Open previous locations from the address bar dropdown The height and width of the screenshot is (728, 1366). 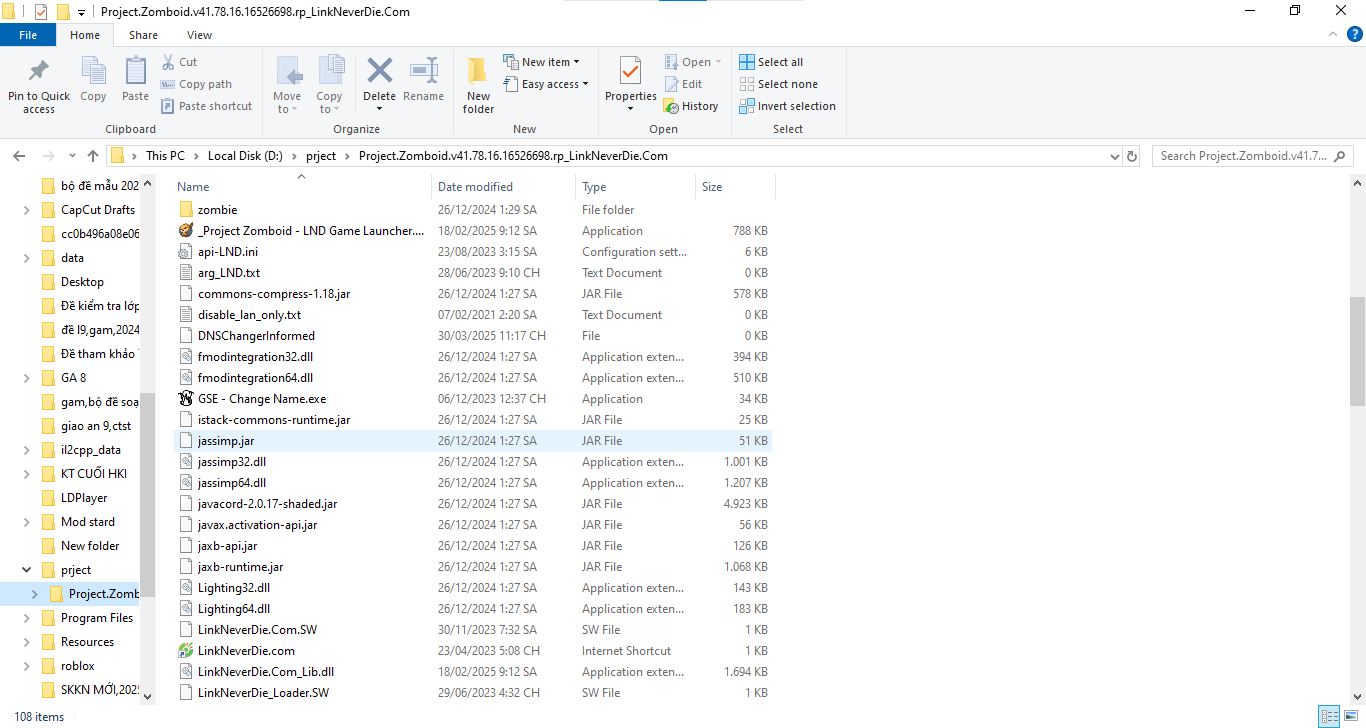click(1114, 155)
